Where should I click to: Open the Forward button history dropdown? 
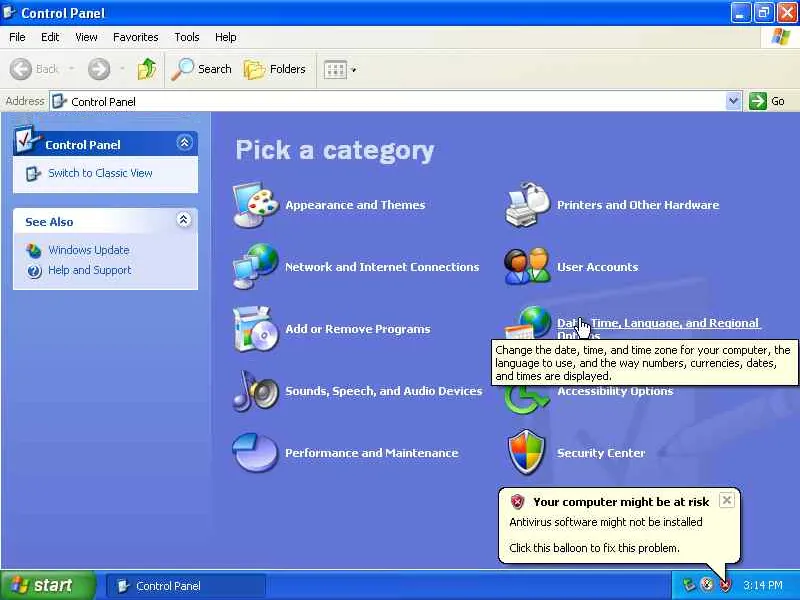coord(122,69)
